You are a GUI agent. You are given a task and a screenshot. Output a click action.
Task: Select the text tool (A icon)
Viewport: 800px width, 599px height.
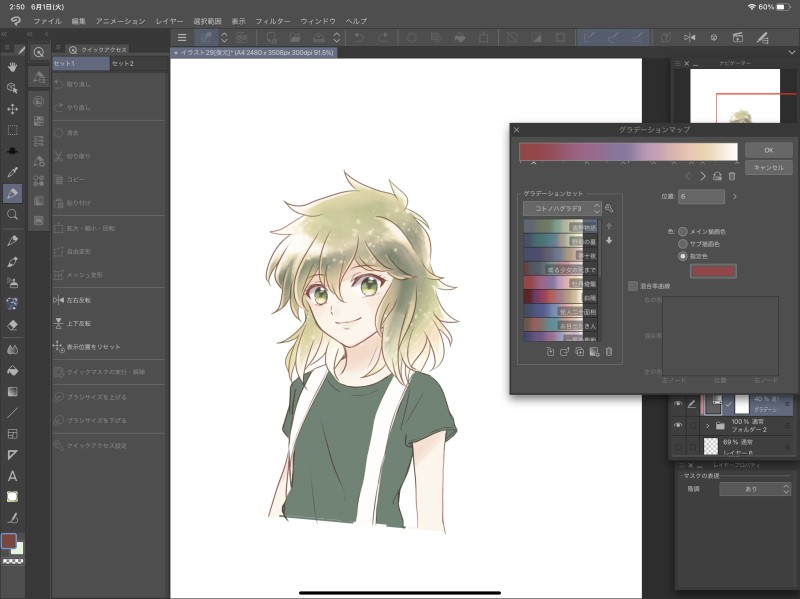13,476
